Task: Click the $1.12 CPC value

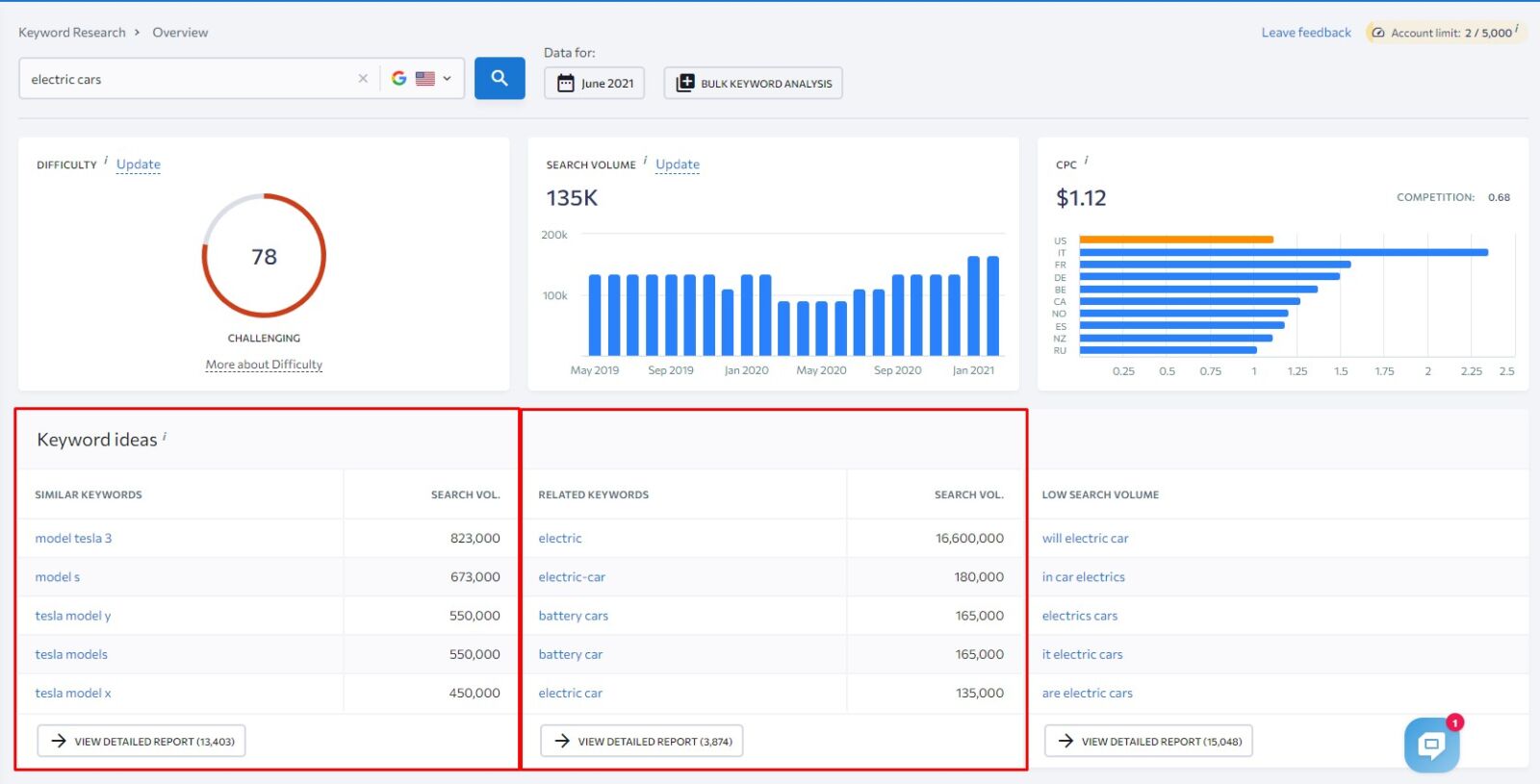Action: tap(1081, 198)
